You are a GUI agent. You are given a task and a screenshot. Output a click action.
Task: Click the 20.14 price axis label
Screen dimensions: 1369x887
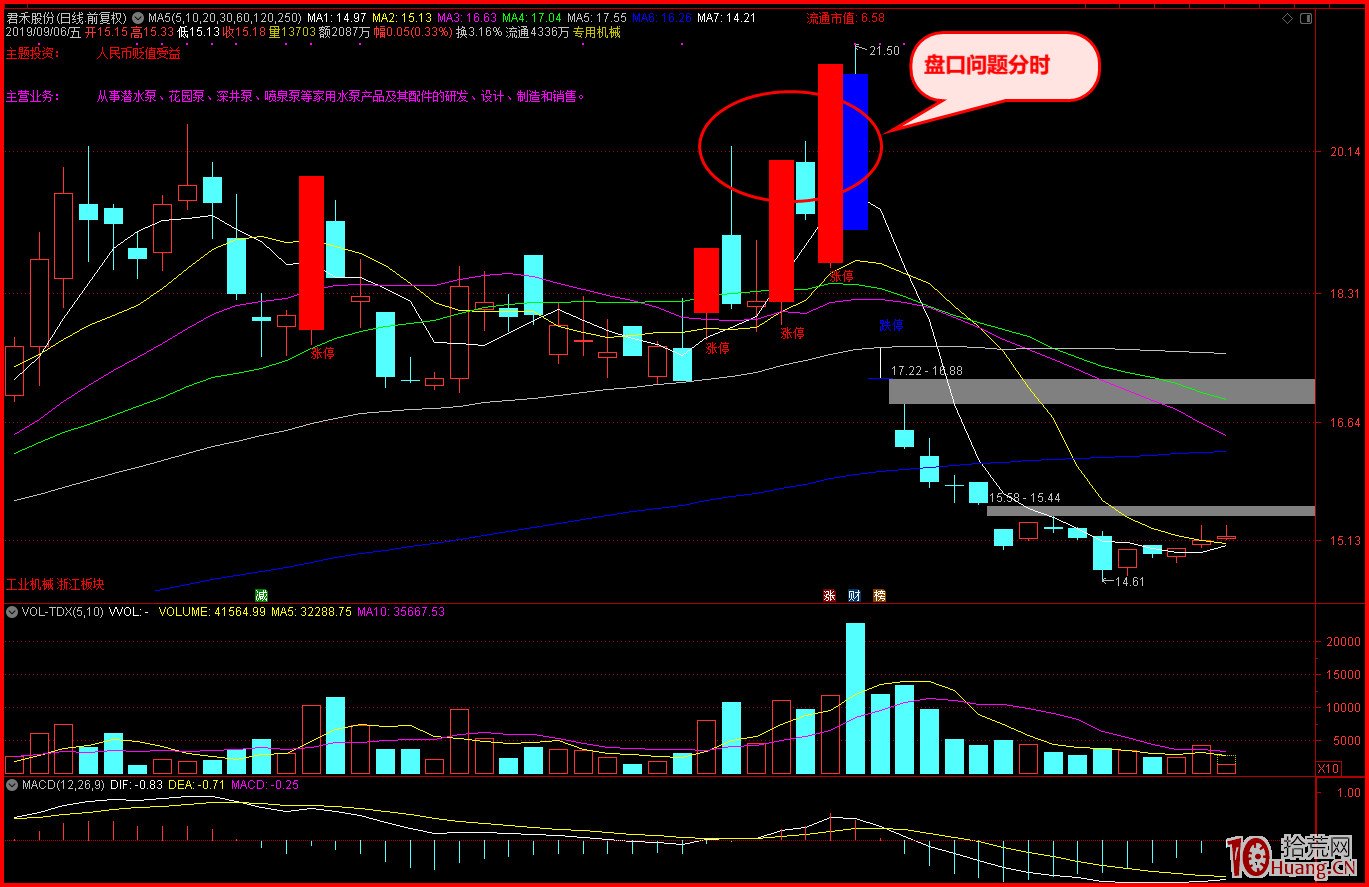[1345, 152]
